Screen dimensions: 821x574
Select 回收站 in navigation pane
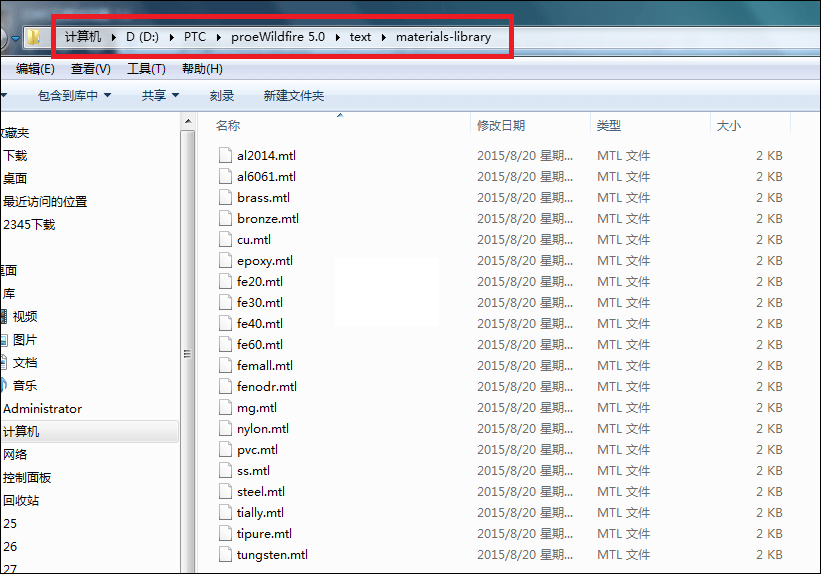(x=21, y=501)
